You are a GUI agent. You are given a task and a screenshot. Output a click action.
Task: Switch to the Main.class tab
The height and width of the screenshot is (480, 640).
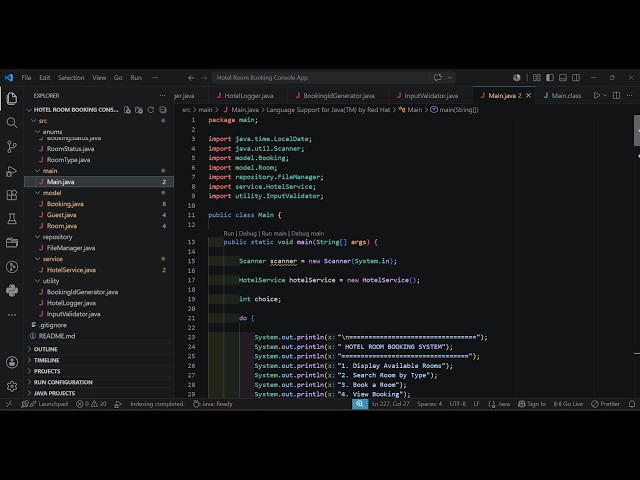(x=562, y=96)
